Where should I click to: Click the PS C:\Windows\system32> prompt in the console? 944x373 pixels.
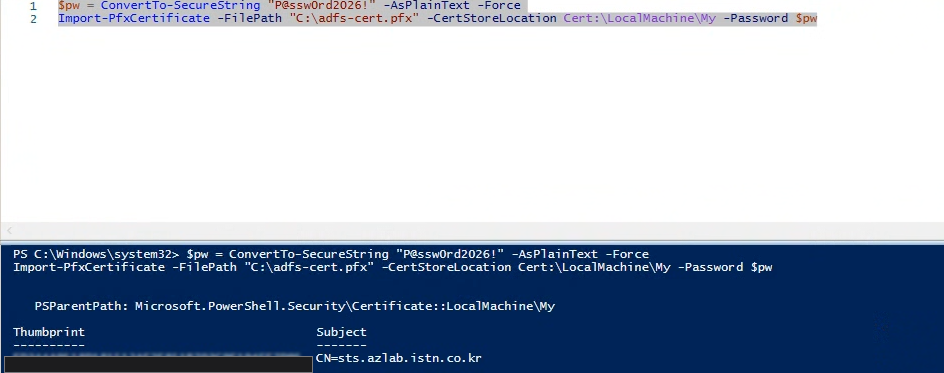96,254
